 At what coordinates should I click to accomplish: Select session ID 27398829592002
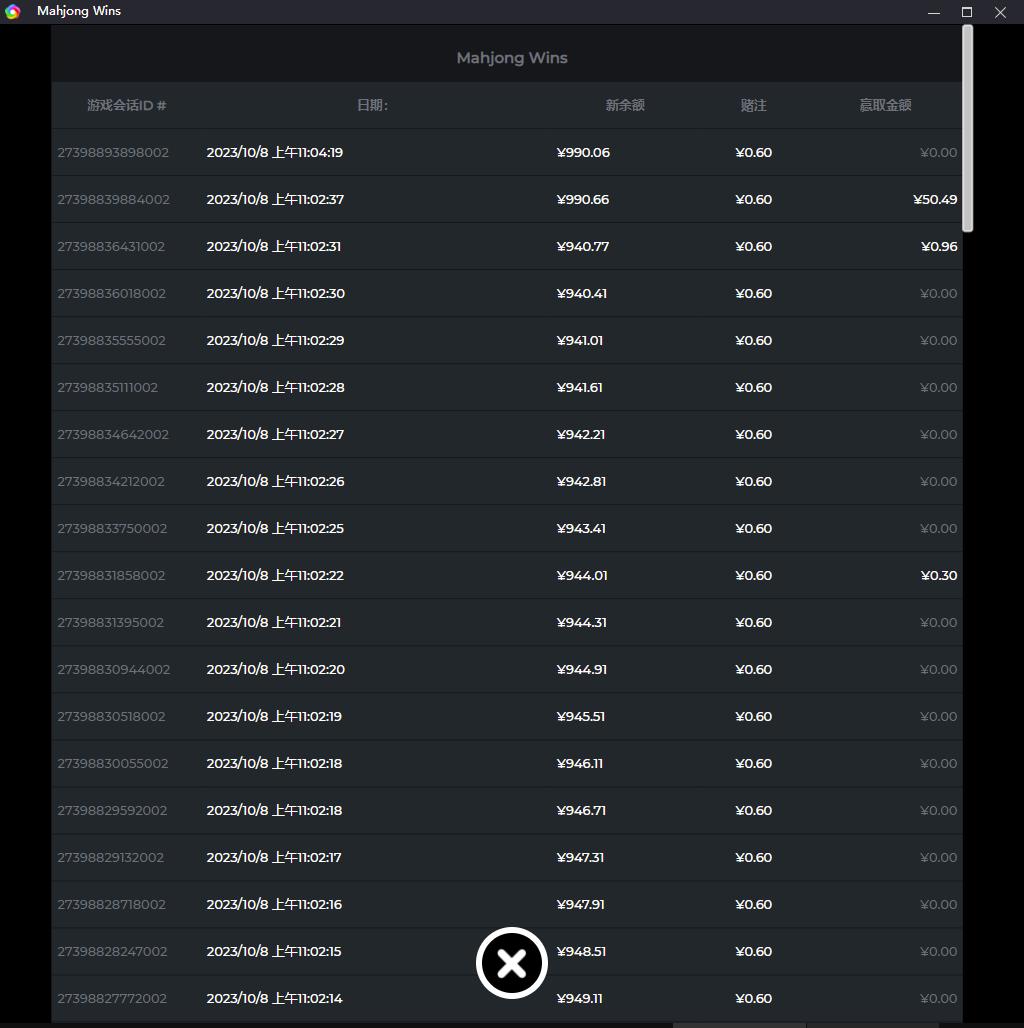coord(112,810)
